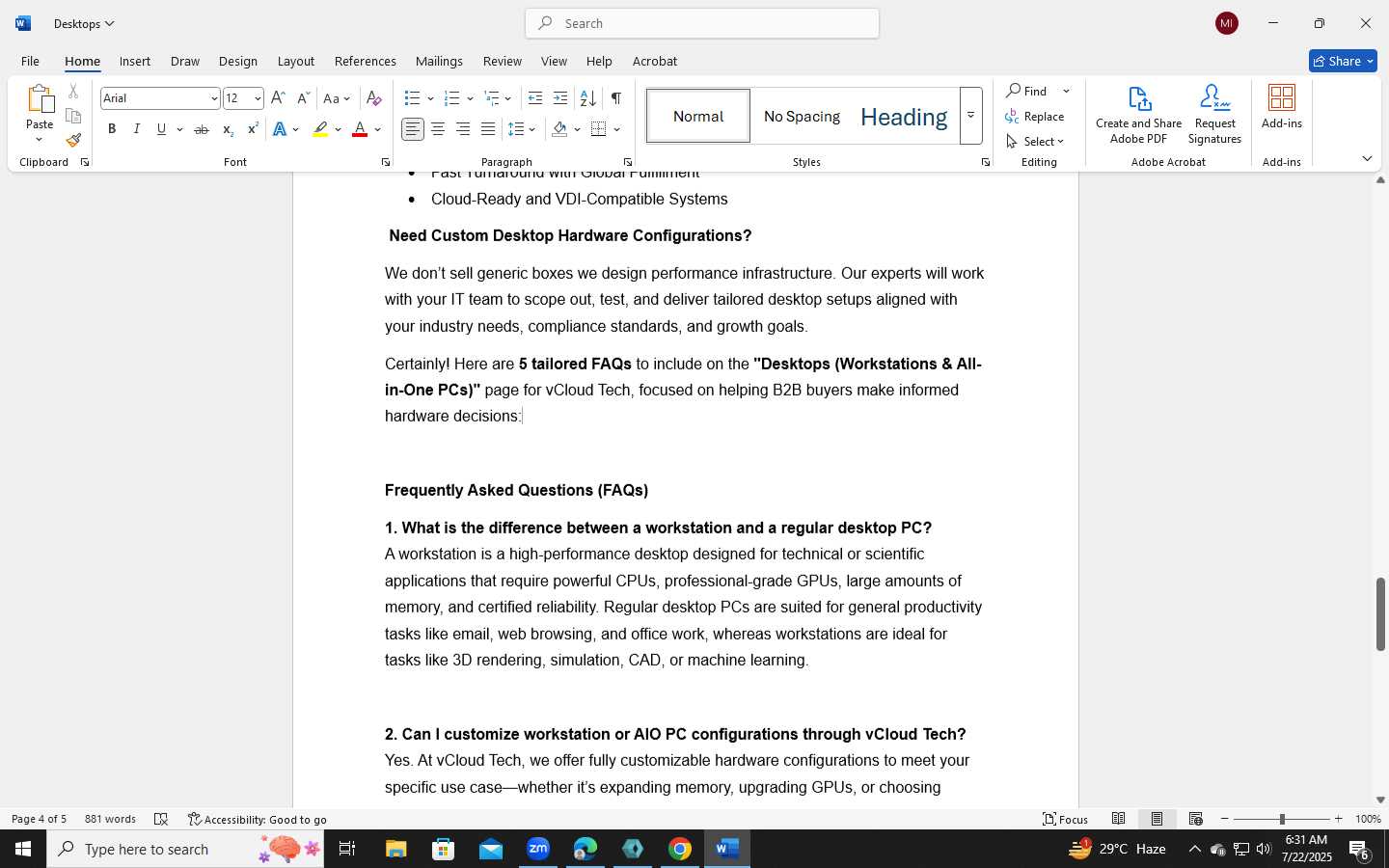Open the Paragraph settings dialog launcher

pyautogui.click(x=627, y=162)
